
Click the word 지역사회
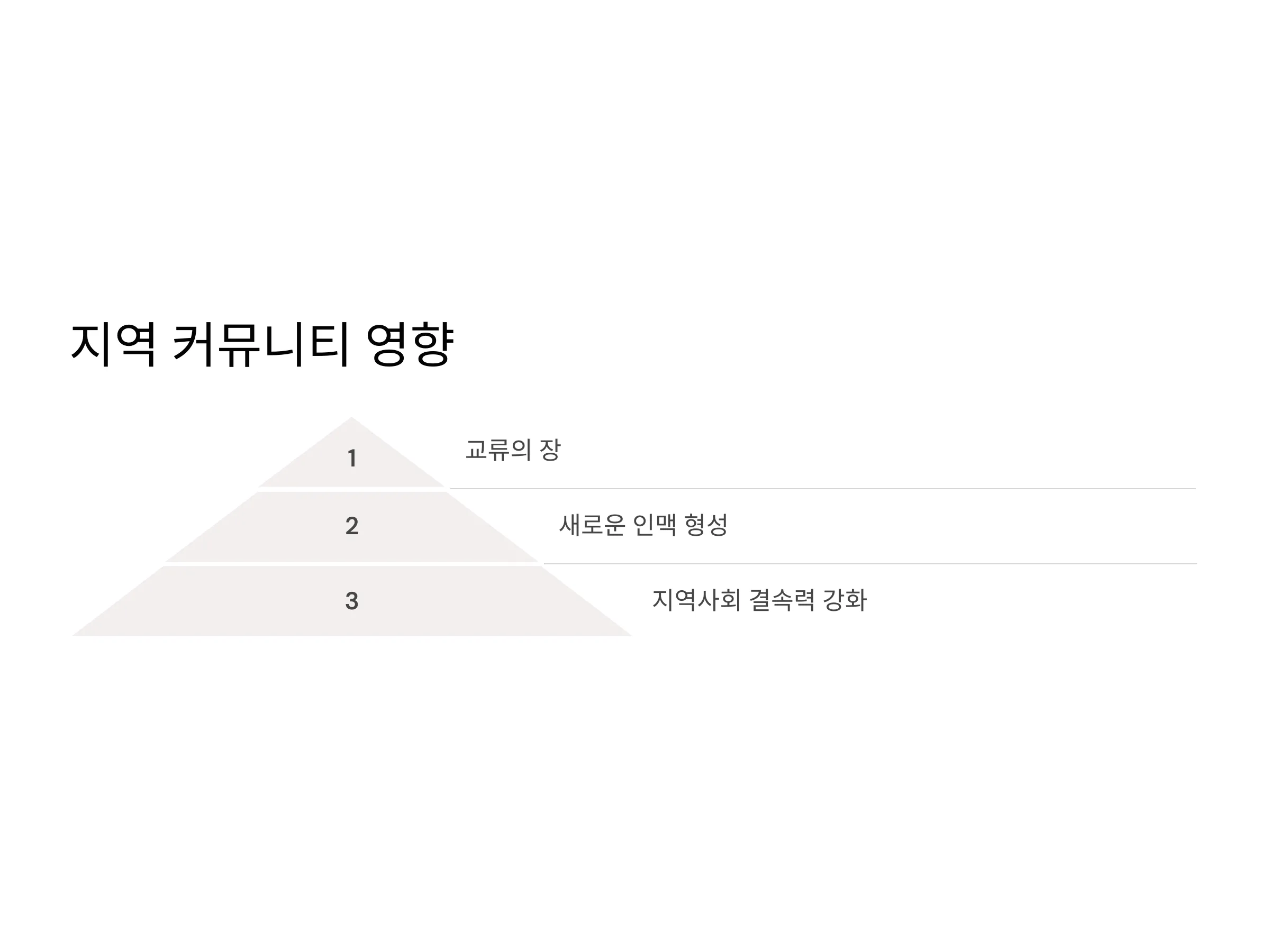click(696, 600)
